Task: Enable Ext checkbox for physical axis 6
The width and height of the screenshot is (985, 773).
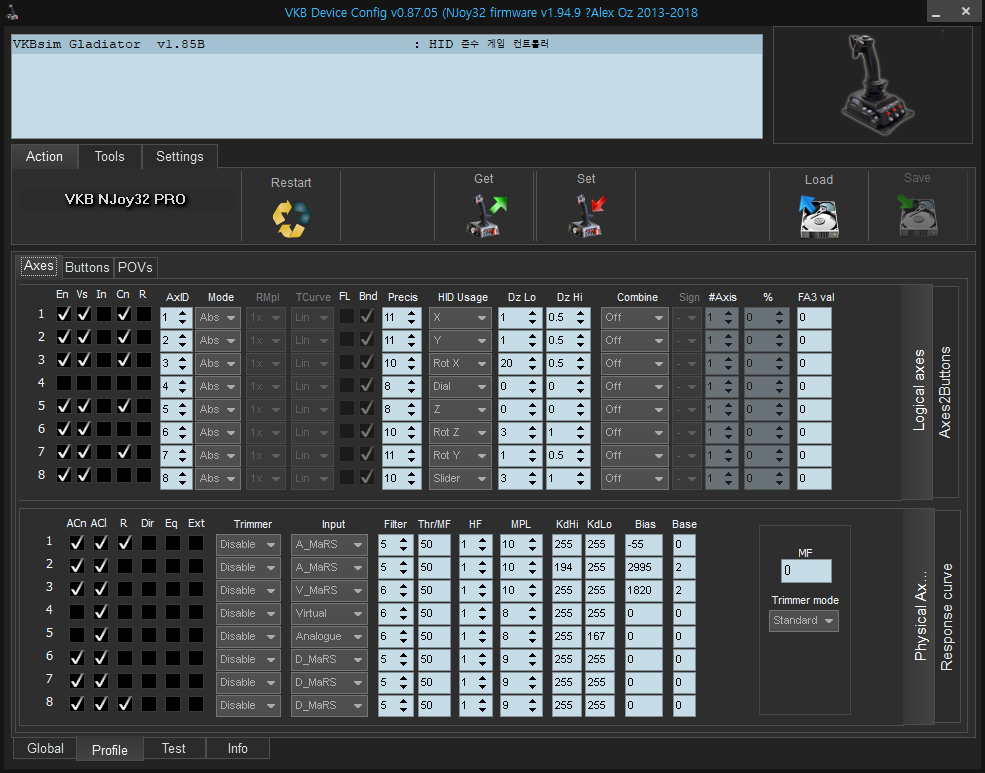Action: click(196, 659)
